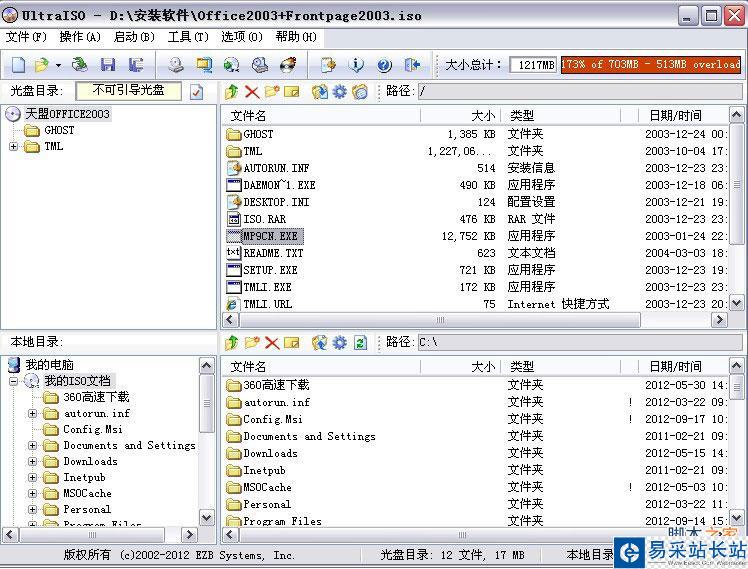Click the orange capacity overload bar

651,64
